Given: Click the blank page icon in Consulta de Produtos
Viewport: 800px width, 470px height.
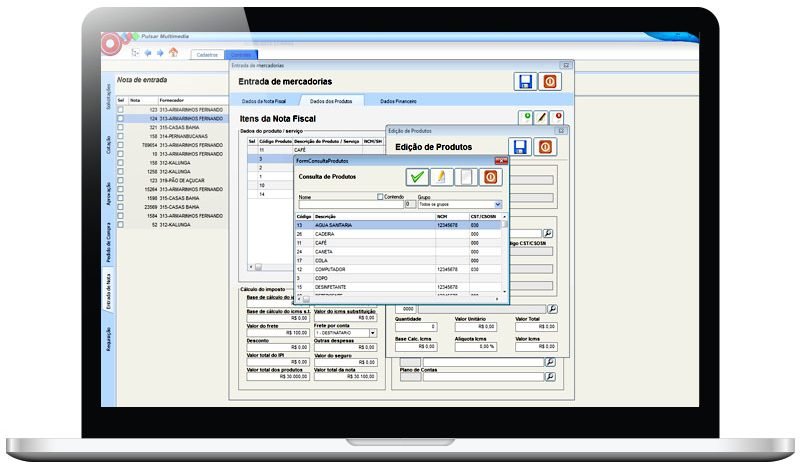Looking at the screenshot, I should (x=465, y=177).
